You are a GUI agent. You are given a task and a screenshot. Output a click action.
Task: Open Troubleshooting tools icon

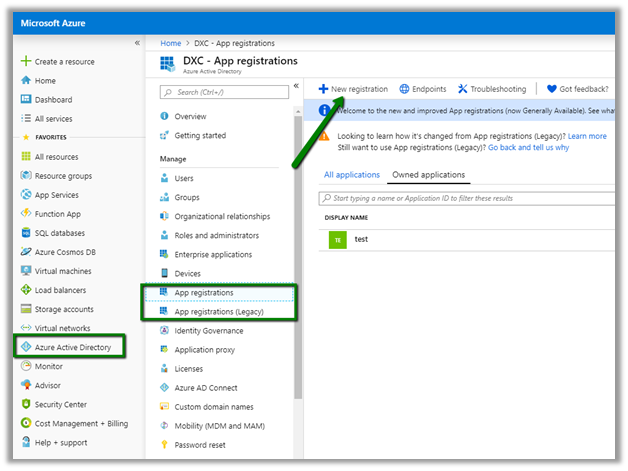point(463,89)
